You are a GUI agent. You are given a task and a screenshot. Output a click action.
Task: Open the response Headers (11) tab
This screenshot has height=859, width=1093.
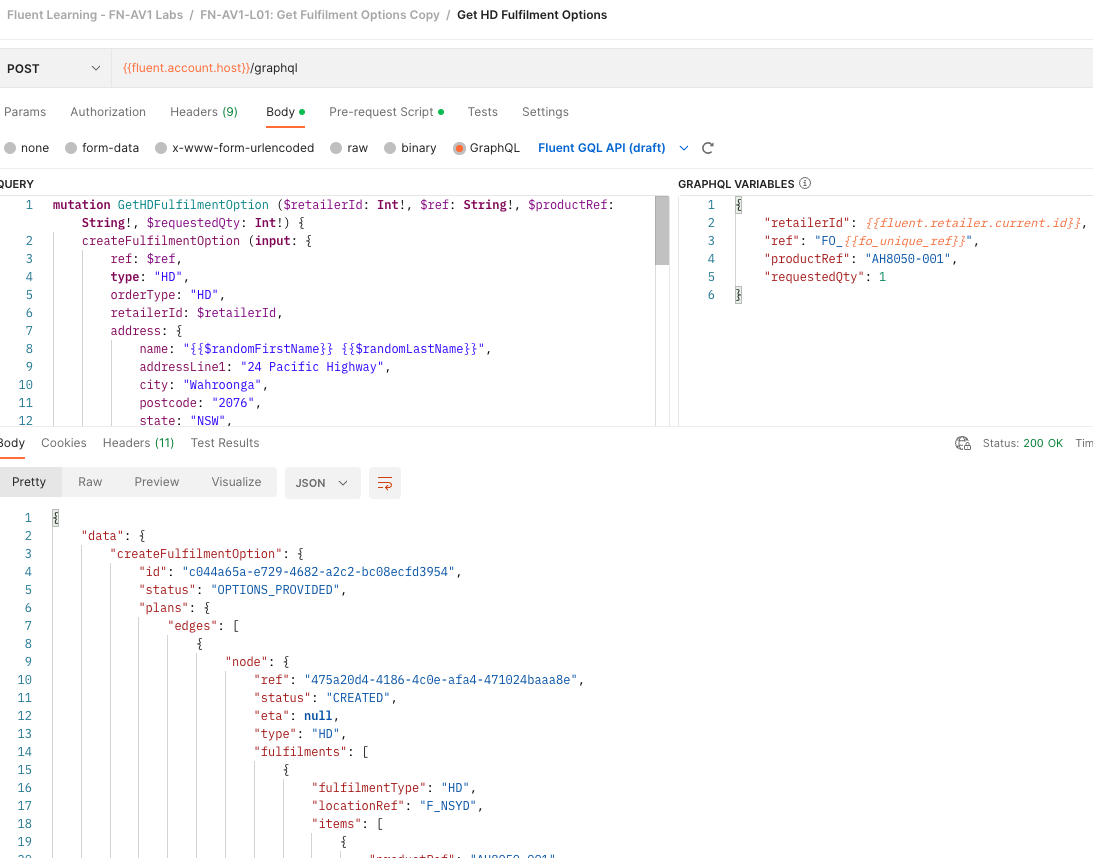pyautogui.click(x=138, y=443)
